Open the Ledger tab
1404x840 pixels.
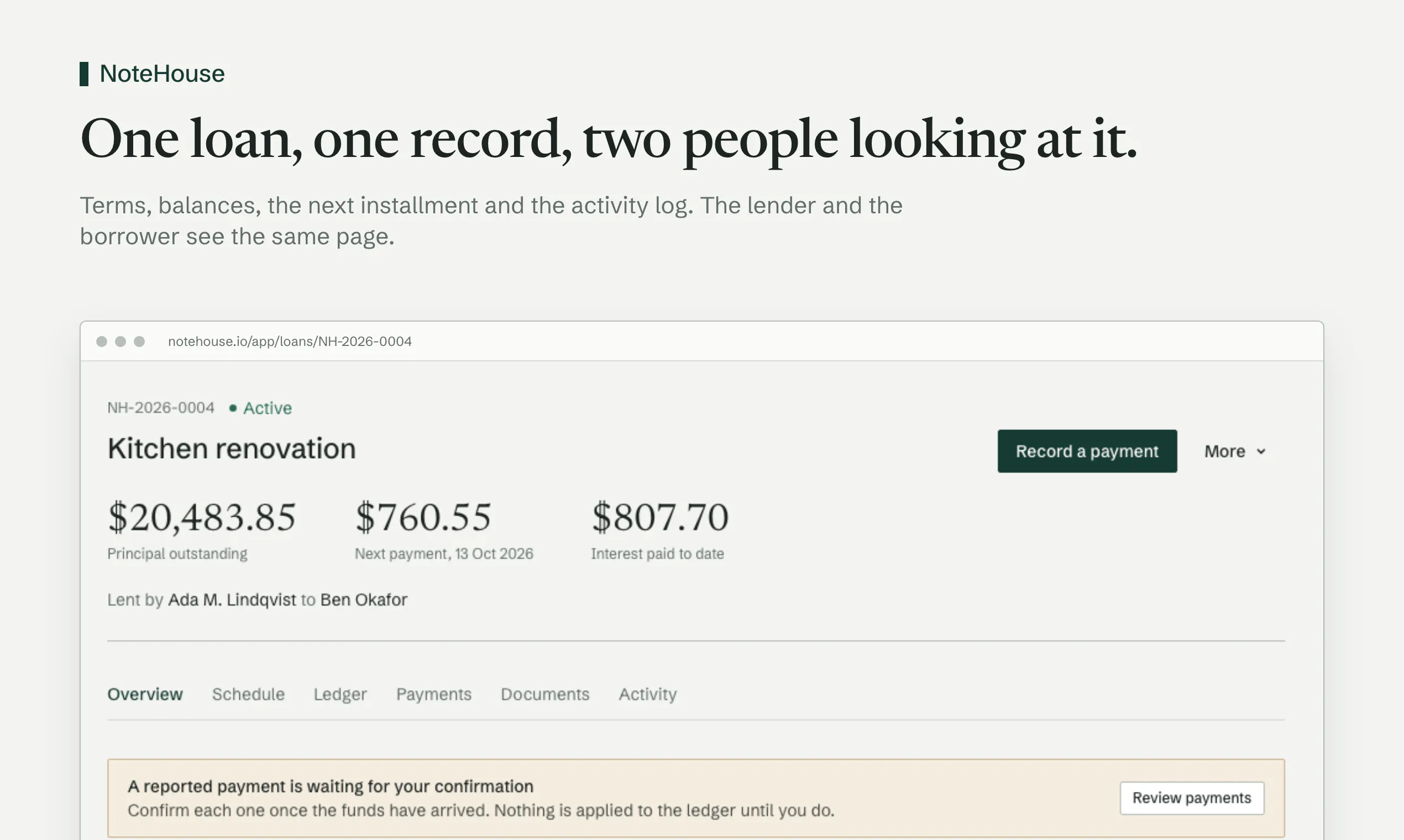[340, 694]
